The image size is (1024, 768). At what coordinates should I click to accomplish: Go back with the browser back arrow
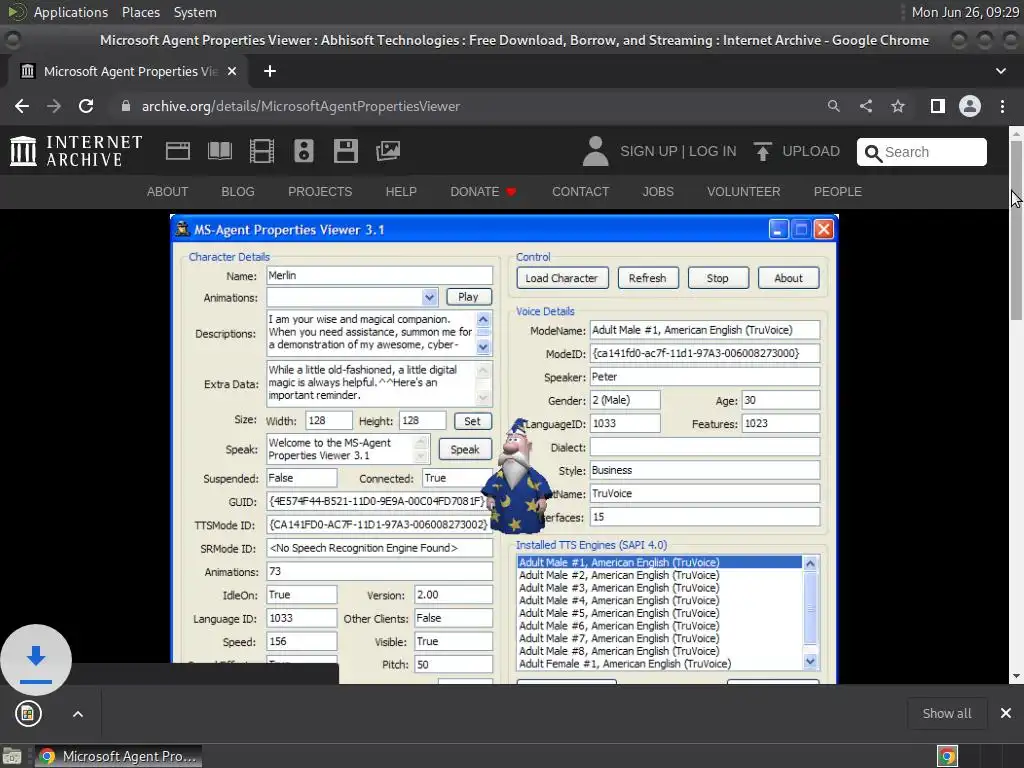click(22, 106)
